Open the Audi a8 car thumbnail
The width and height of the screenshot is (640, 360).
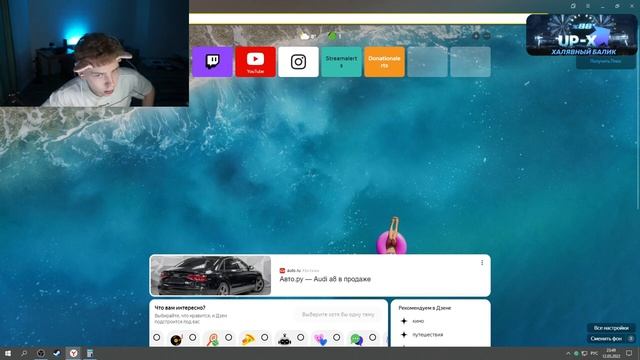(211, 276)
